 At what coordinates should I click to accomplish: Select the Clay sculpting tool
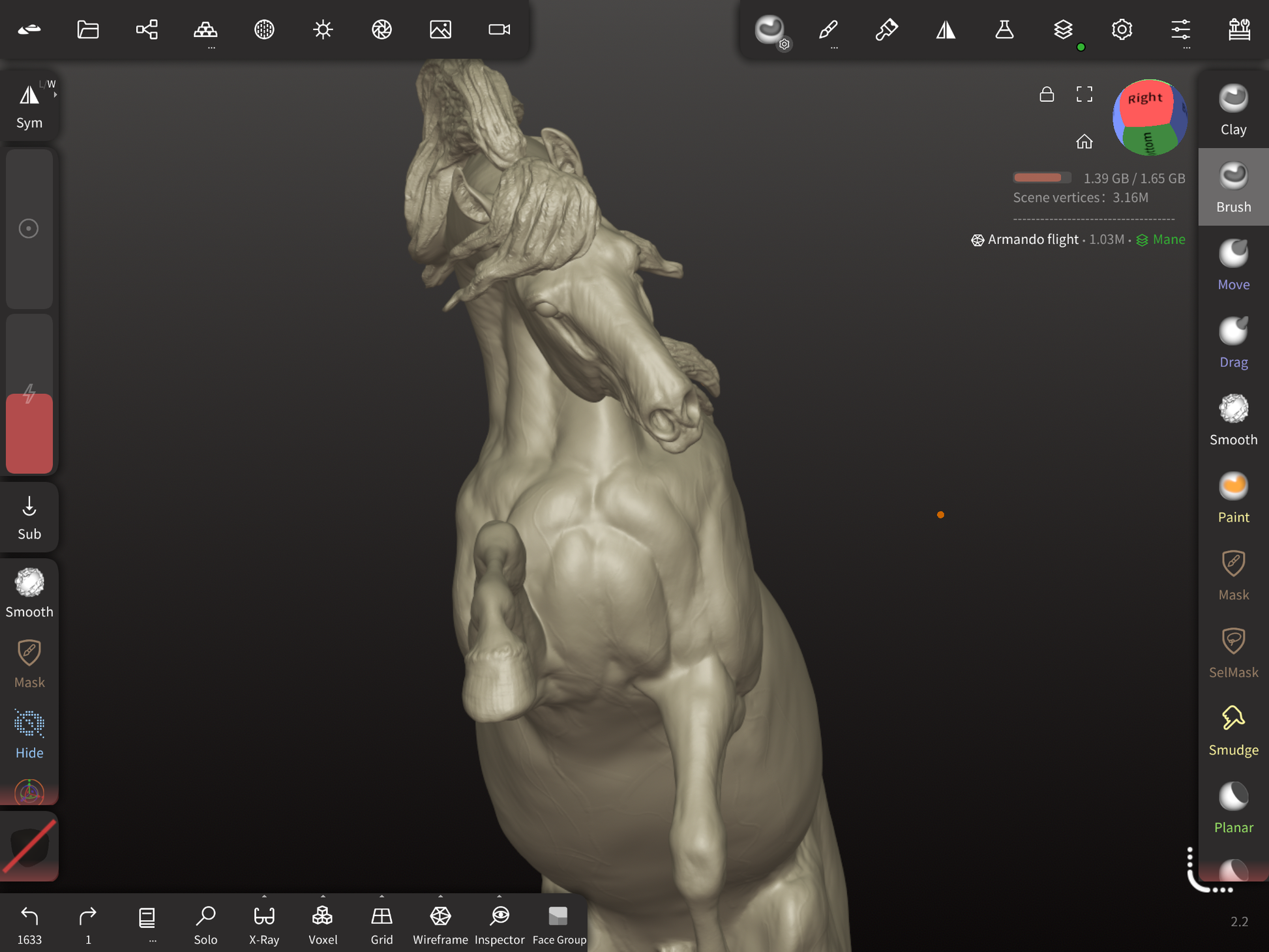click(x=1232, y=110)
